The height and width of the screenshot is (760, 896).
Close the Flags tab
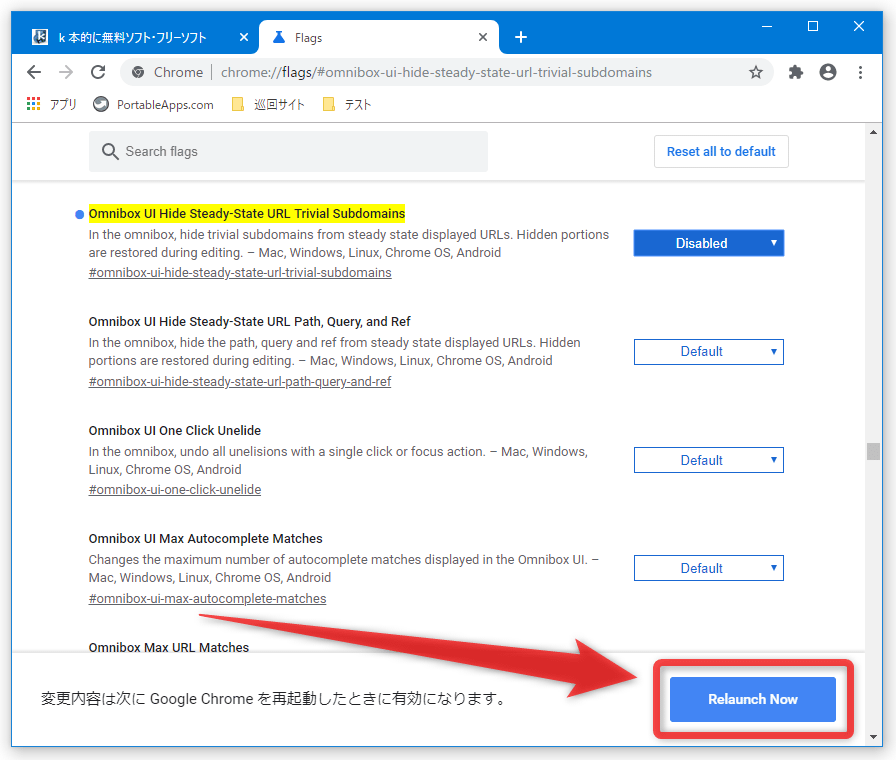click(483, 37)
